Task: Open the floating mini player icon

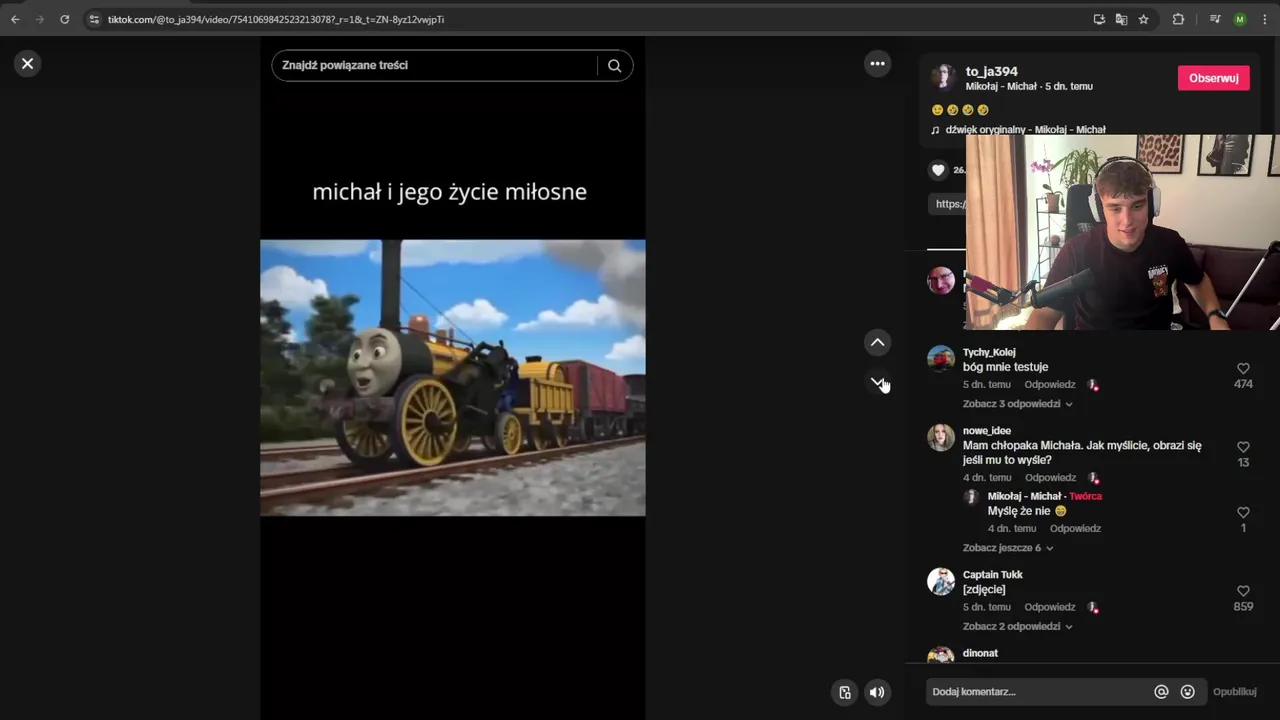Action: pos(845,692)
